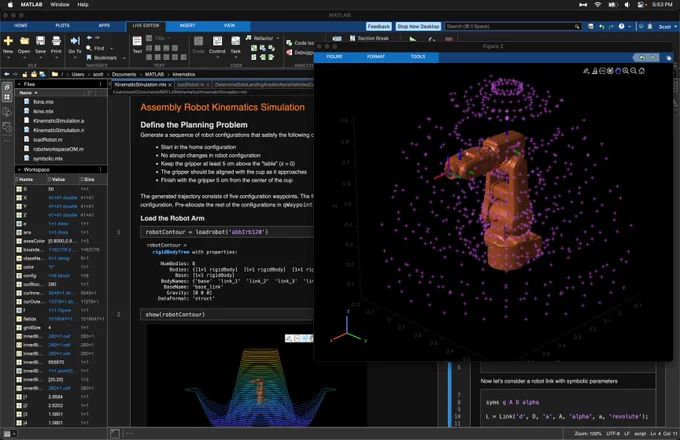Open the Workspace panel actions kebab menu

101,169
